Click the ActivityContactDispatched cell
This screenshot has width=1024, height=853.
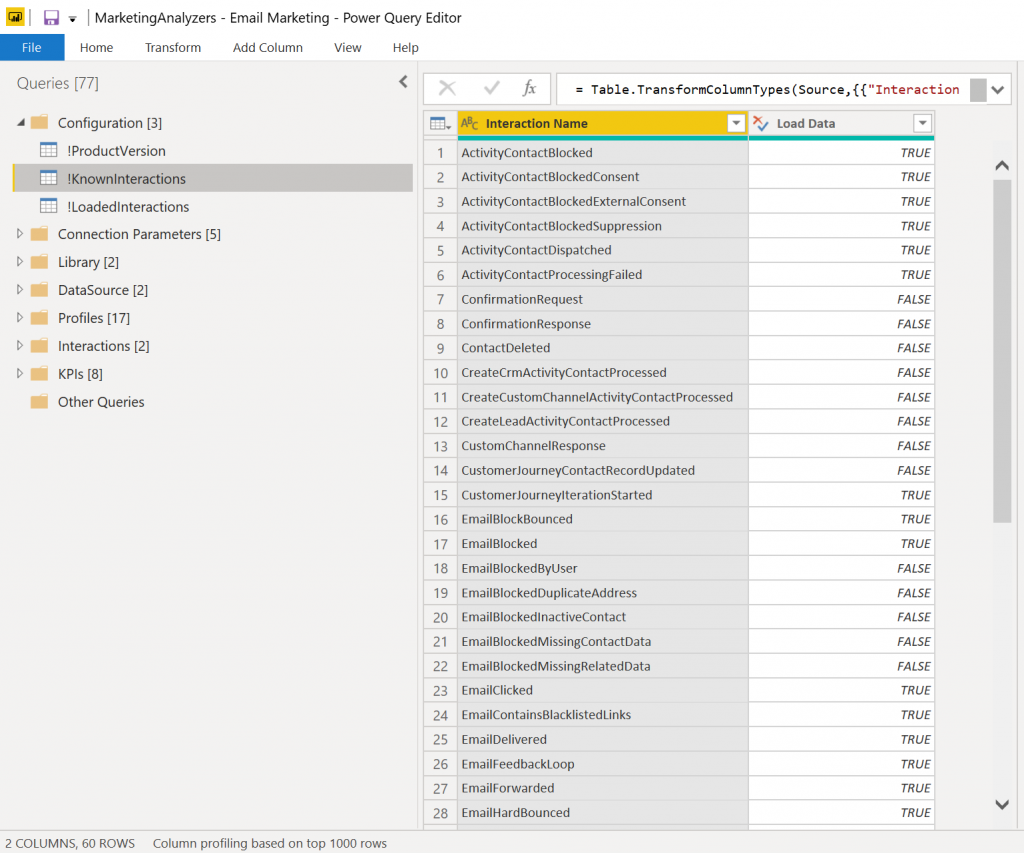[x=603, y=250]
